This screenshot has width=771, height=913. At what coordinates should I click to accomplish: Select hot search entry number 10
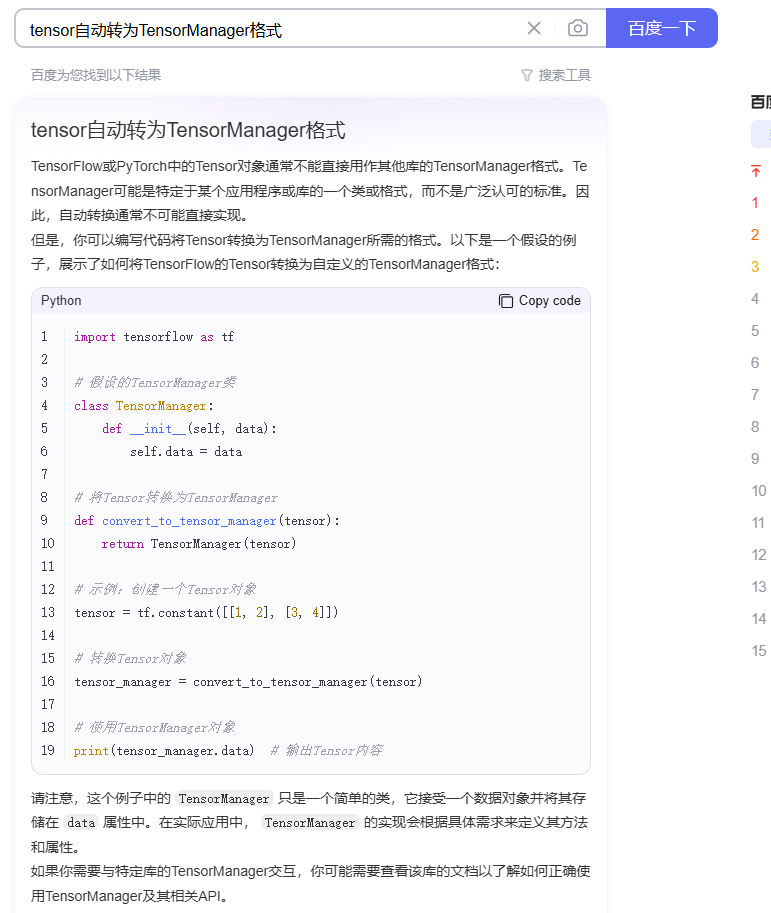tap(758, 491)
